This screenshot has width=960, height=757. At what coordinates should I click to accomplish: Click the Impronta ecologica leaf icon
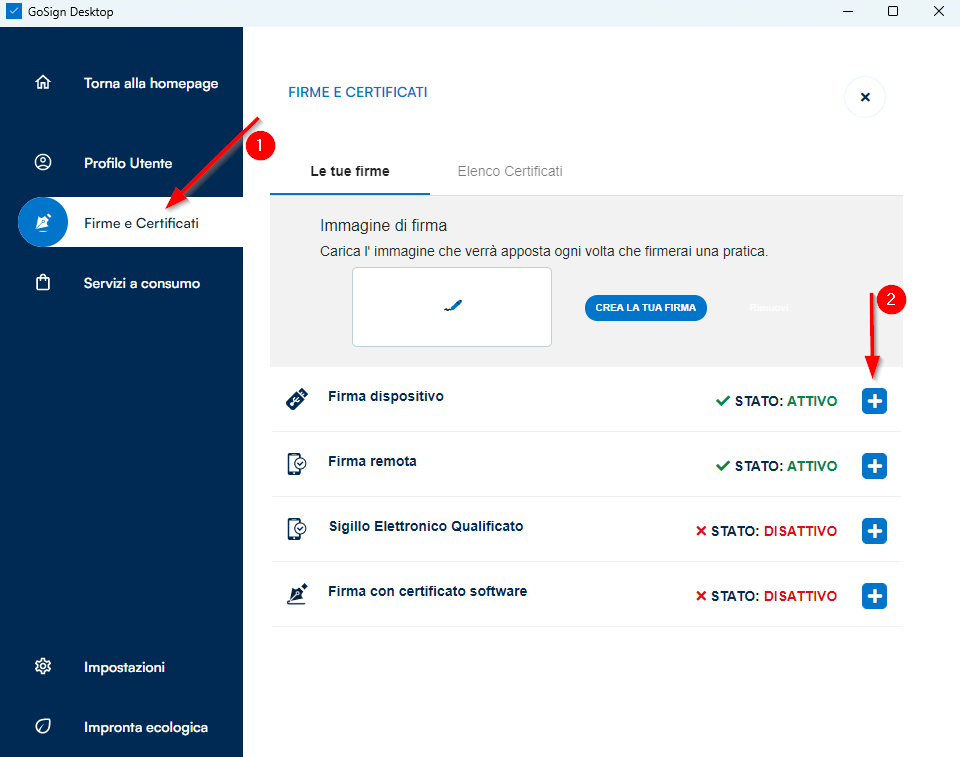click(42, 727)
